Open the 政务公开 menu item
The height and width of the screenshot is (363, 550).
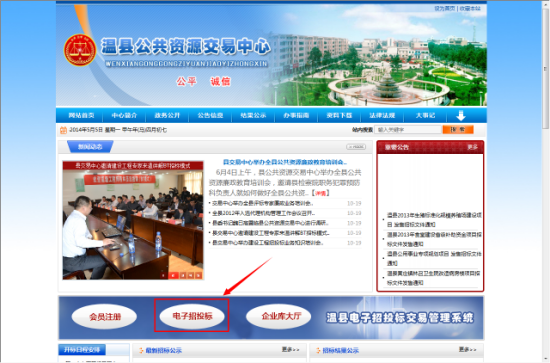click(167, 115)
